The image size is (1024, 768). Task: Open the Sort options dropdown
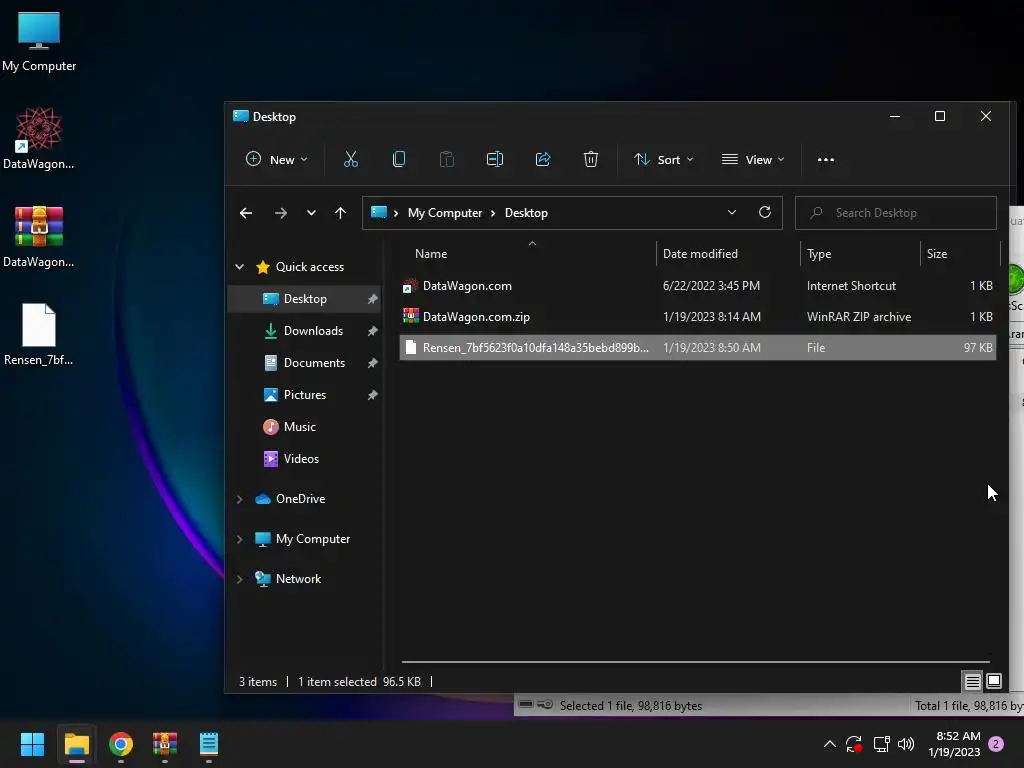click(x=664, y=159)
